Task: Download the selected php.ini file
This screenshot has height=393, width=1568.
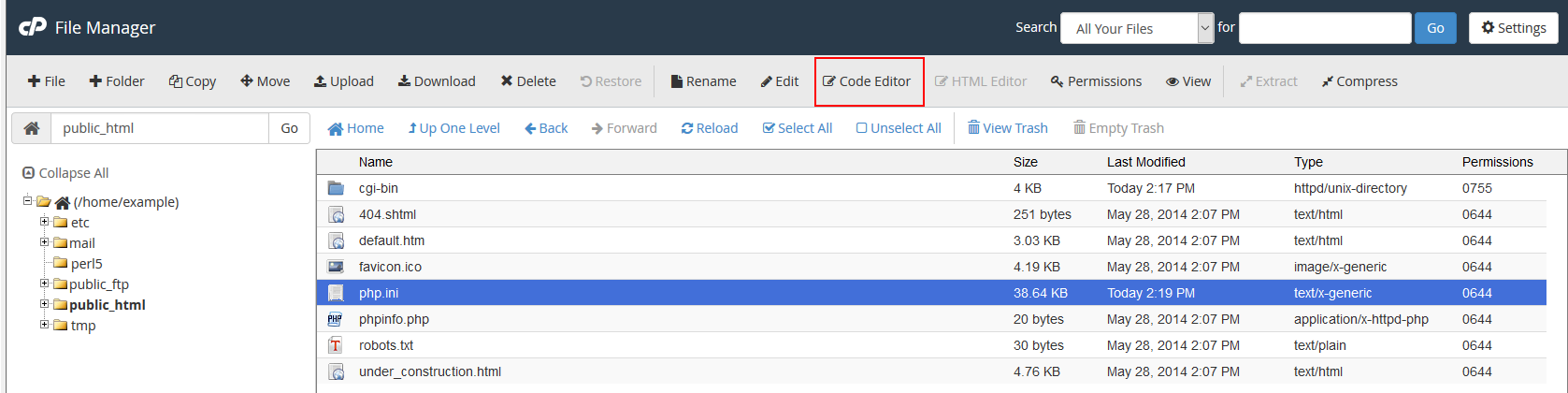Action: point(437,81)
